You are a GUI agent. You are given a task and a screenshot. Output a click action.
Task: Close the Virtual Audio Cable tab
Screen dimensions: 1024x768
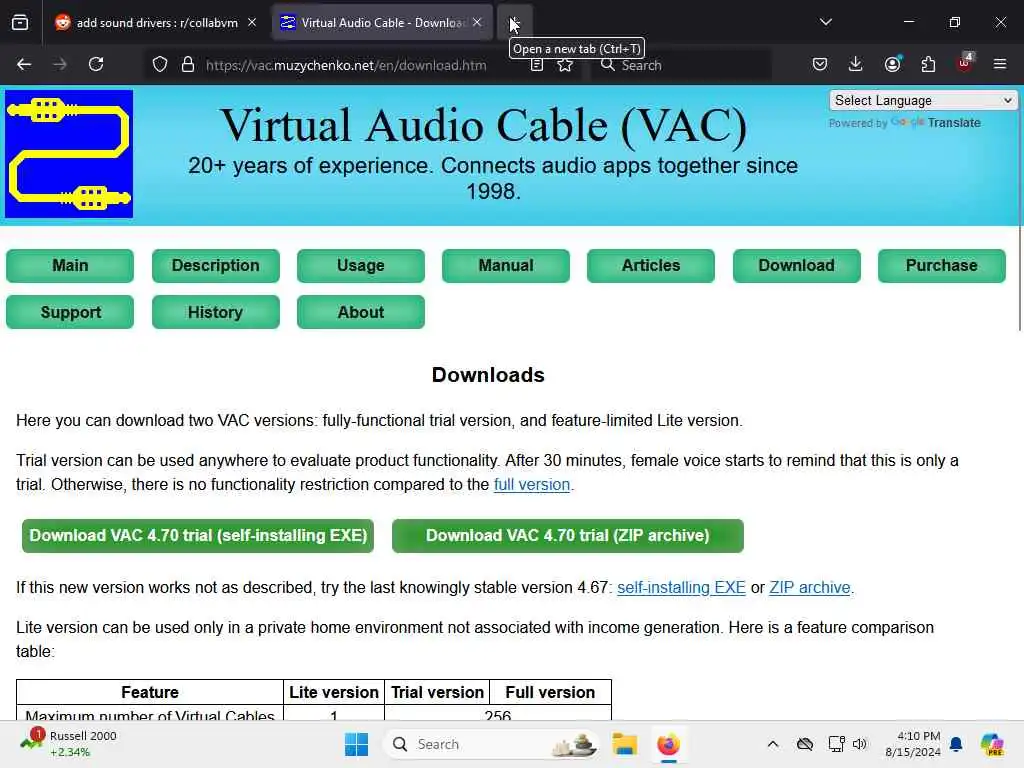click(477, 23)
